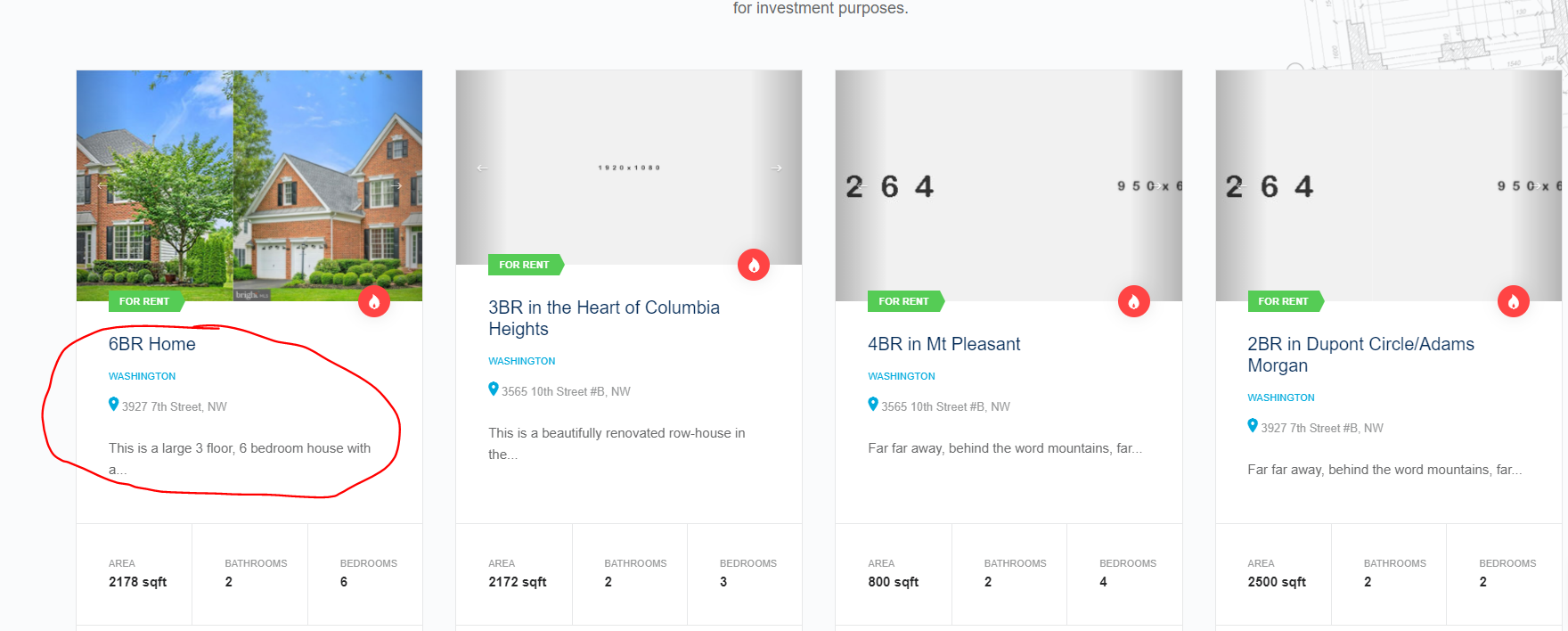Show previous image on 3BR Columbia Heights card
Image resolution: width=1568 pixels, height=631 pixels.
(482, 168)
